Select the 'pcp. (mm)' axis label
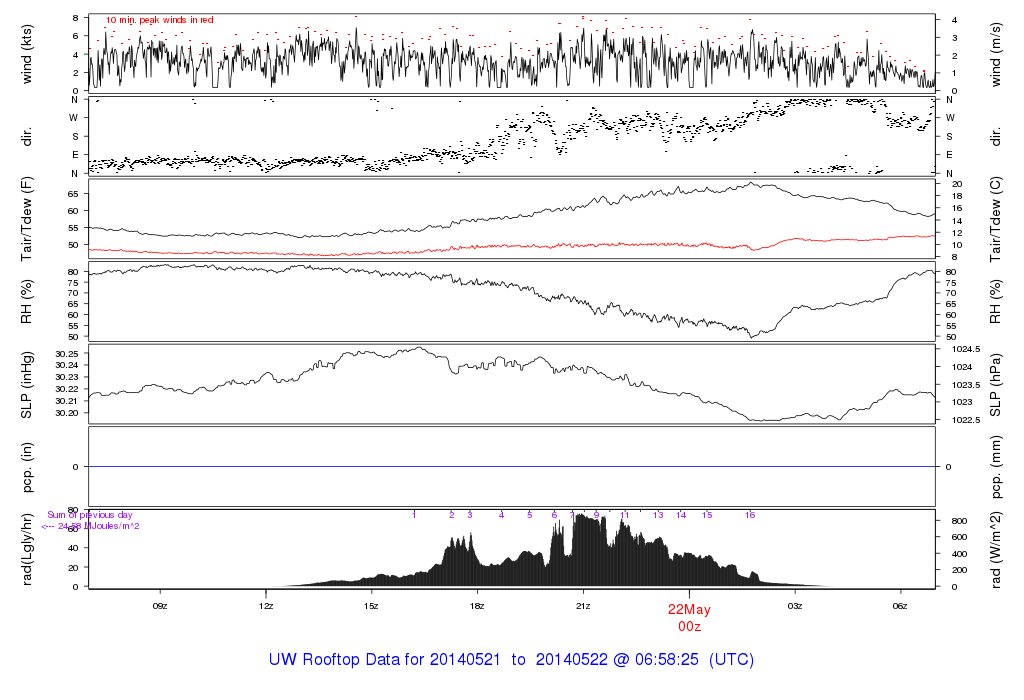This screenshot has width=1024, height=700. pos(995,467)
